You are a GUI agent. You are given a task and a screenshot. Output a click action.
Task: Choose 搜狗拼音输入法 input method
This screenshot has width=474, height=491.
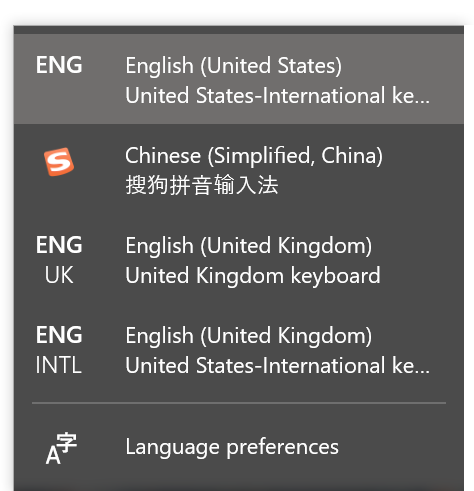point(202,185)
